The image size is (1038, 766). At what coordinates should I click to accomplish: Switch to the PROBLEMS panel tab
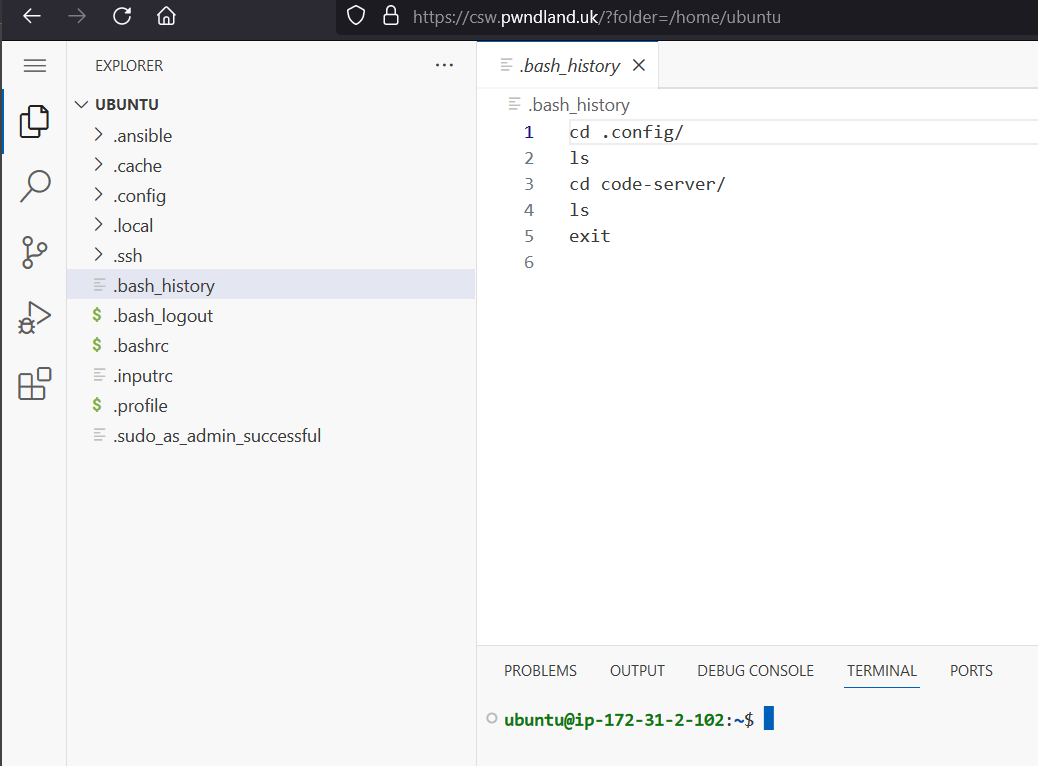coord(540,671)
